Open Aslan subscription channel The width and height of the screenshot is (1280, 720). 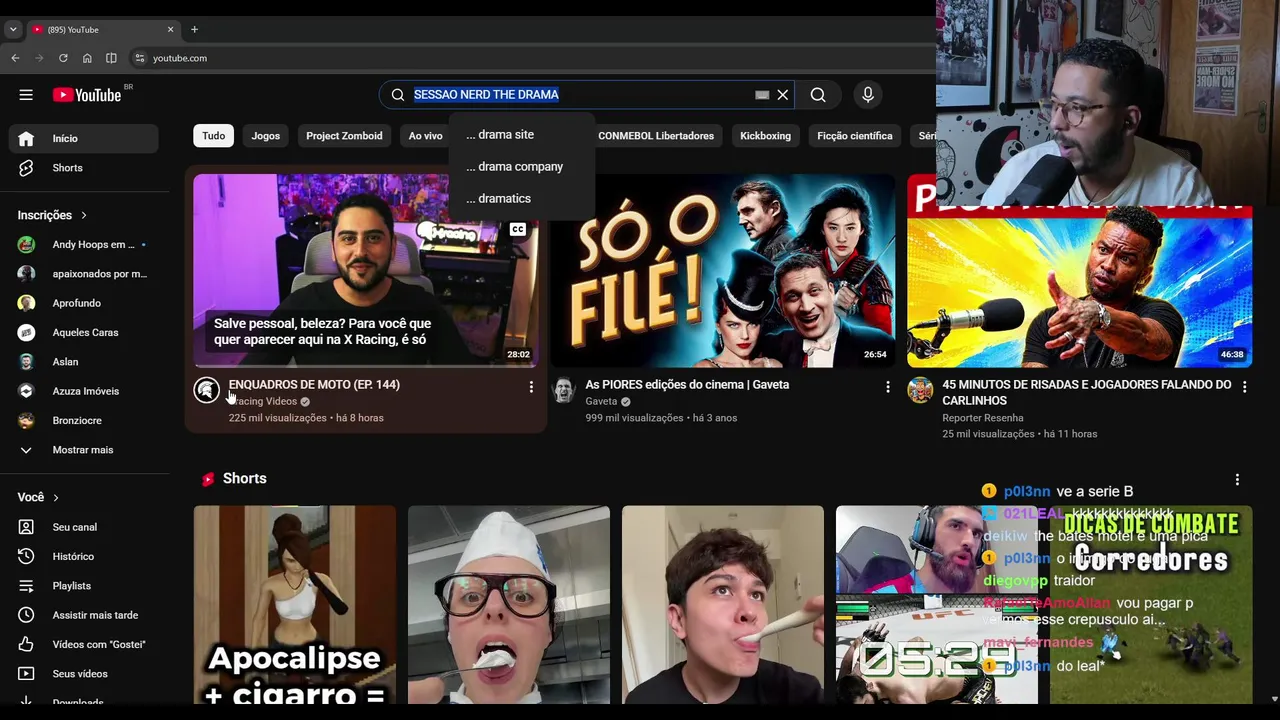pyautogui.click(x=84, y=362)
